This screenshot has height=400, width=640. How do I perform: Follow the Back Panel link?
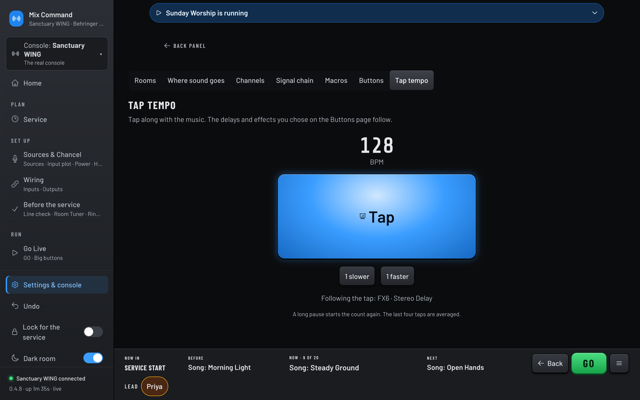point(184,46)
